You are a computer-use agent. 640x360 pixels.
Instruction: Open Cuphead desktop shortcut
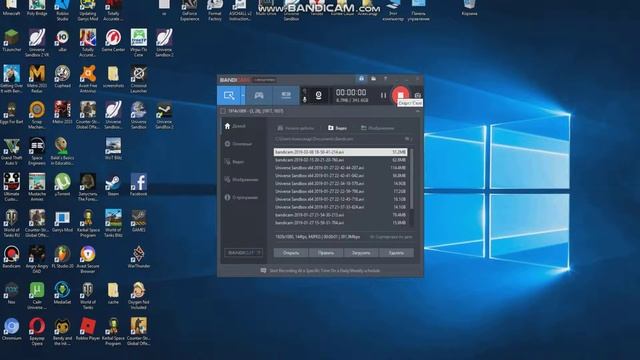62,77
